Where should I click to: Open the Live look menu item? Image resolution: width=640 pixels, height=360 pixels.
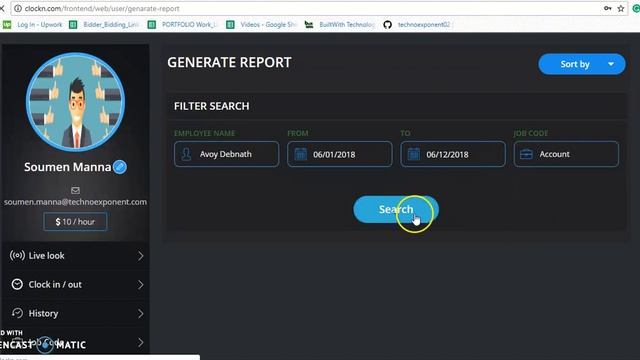(x=76, y=256)
